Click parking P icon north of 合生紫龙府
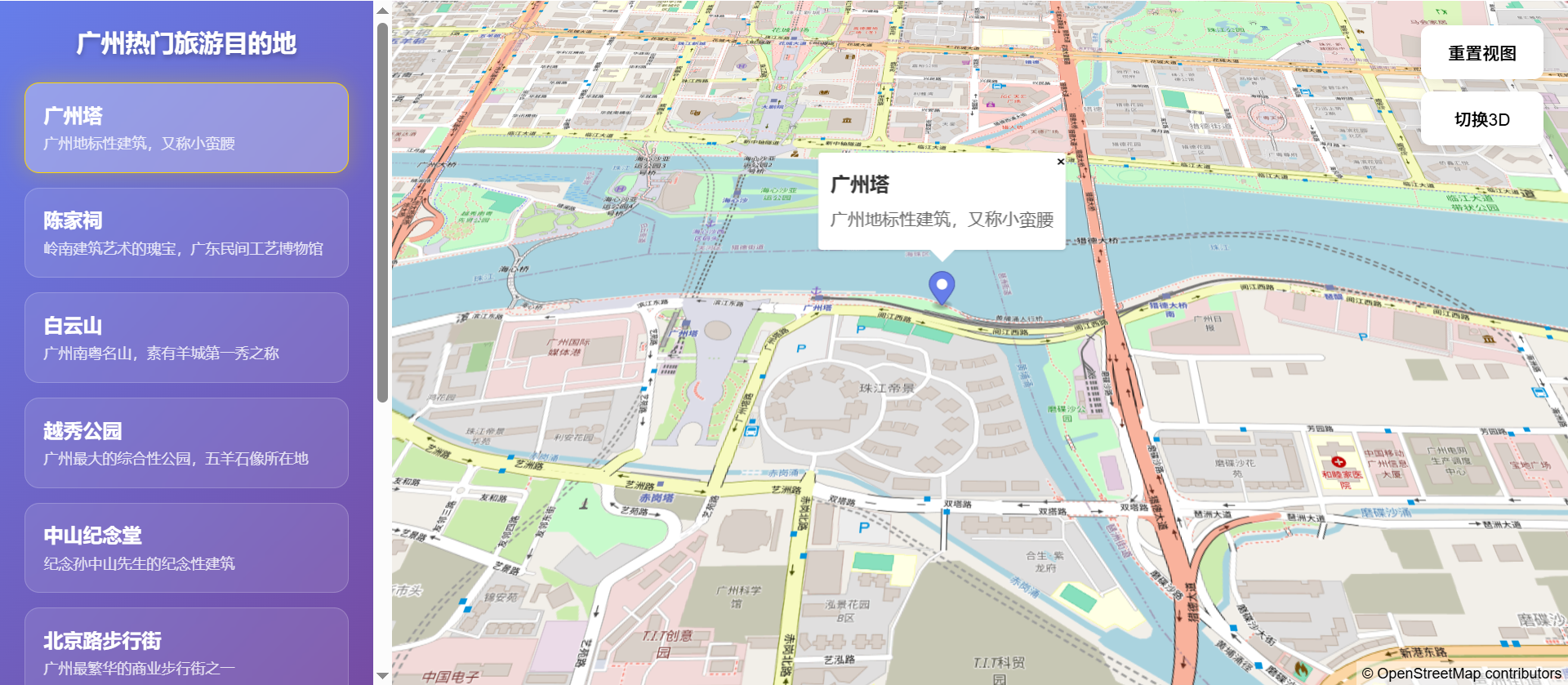Image resolution: width=1568 pixels, height=685 pixels. click(x=864, y=527)
